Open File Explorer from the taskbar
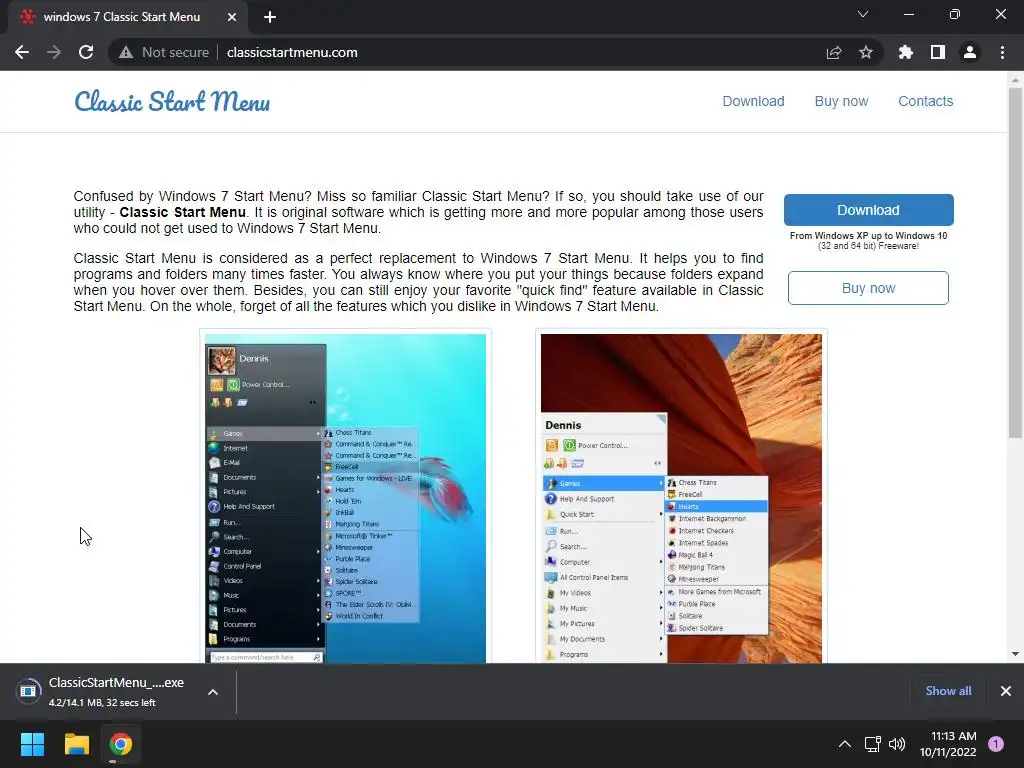 click(76, 744)
